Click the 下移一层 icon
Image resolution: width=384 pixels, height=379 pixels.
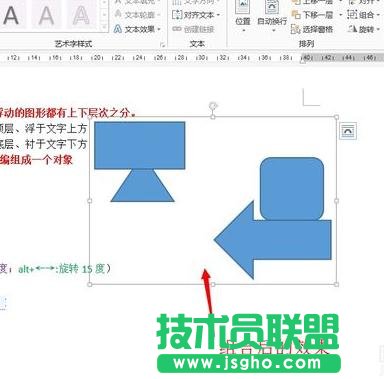click(296, 15)
